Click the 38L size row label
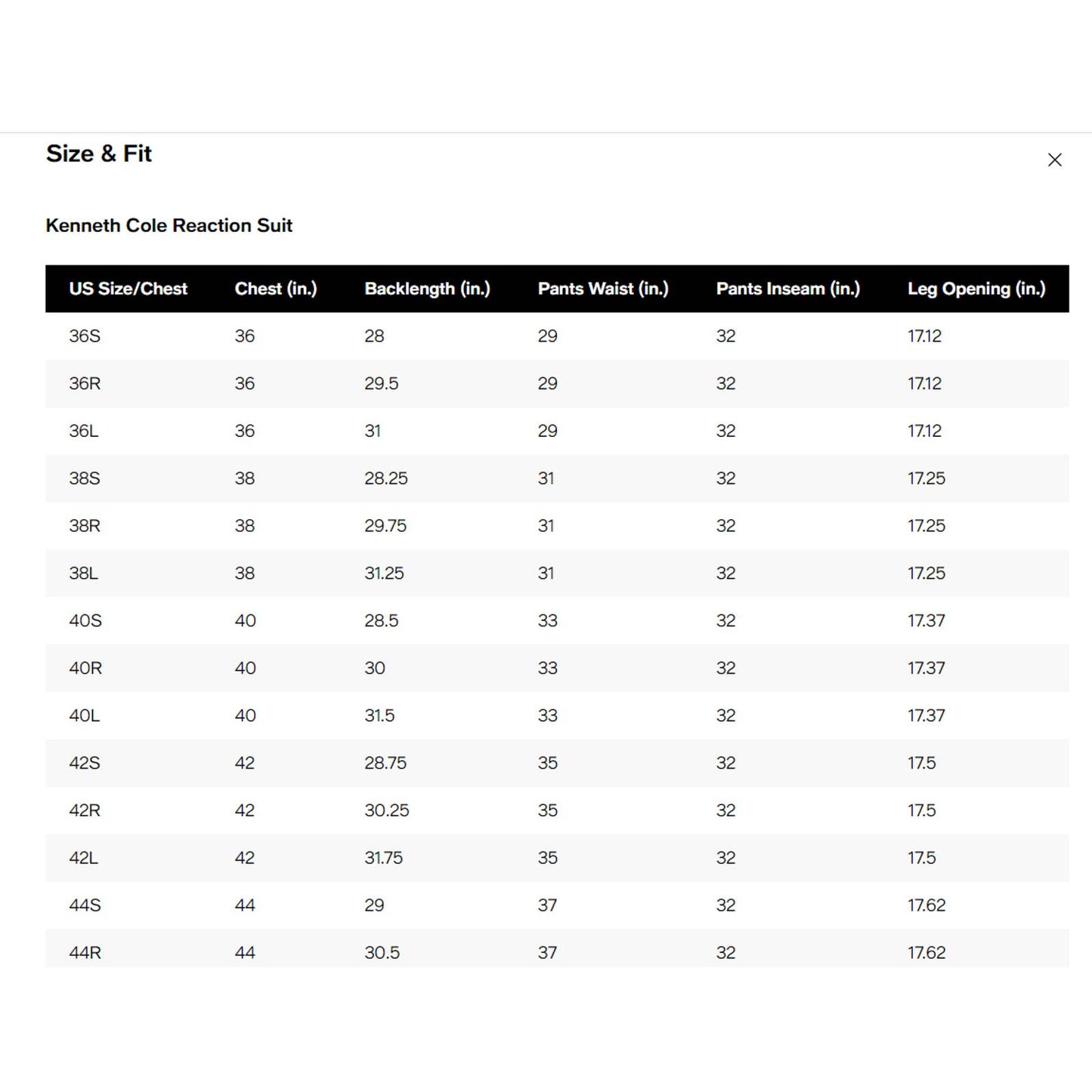This screenshot has width=1092, height=1092. 84,574
